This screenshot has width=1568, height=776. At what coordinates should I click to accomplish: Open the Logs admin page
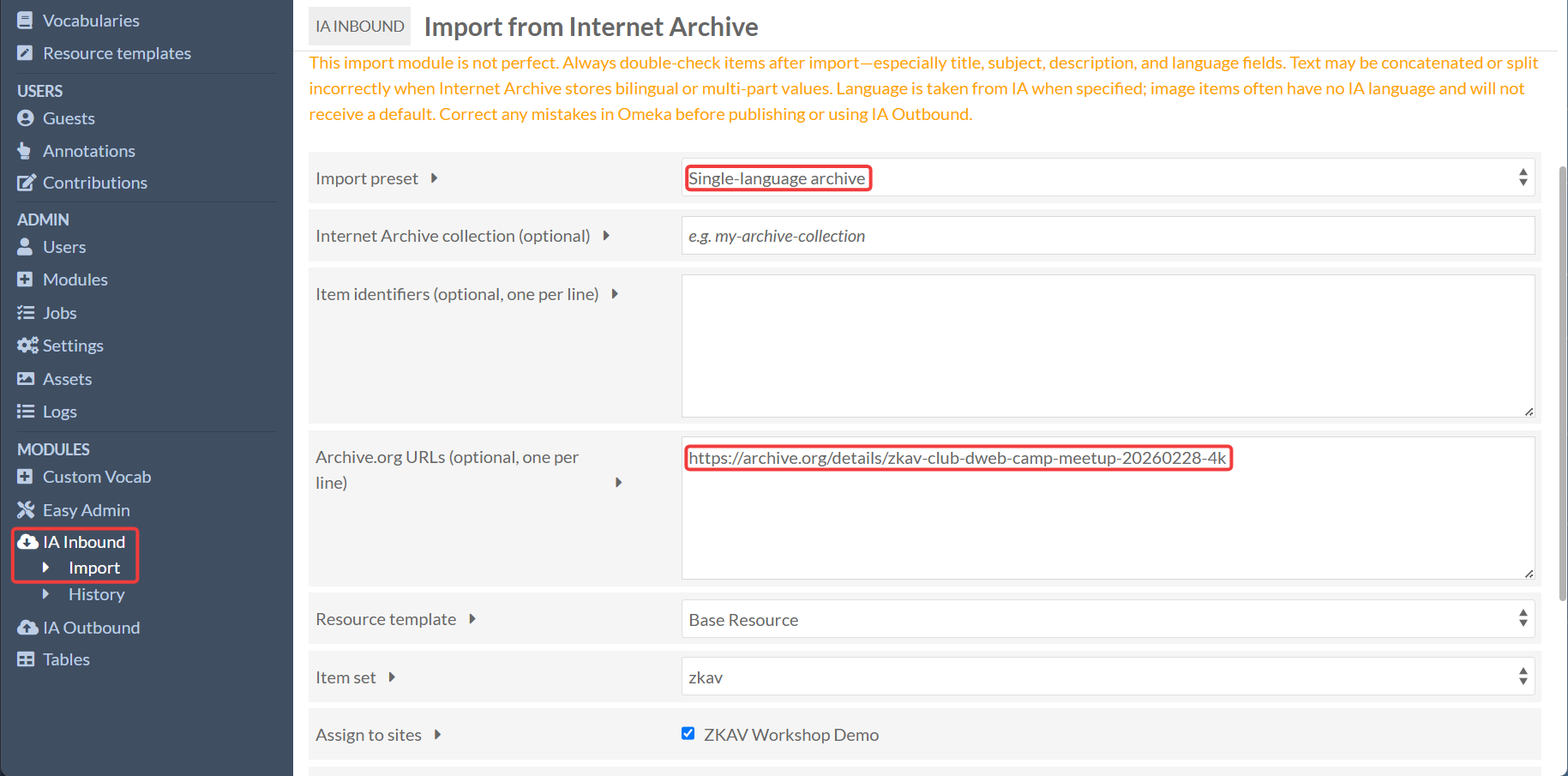click(x=60, y=412)
